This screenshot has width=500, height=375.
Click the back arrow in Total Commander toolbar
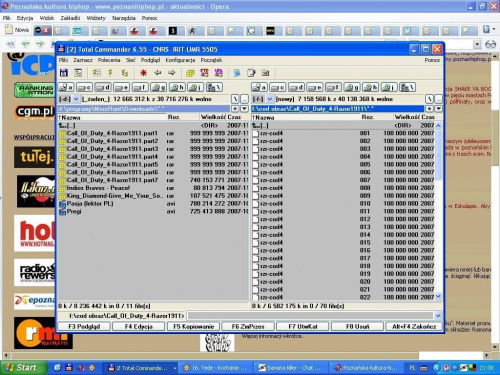(x=158, y=73)
